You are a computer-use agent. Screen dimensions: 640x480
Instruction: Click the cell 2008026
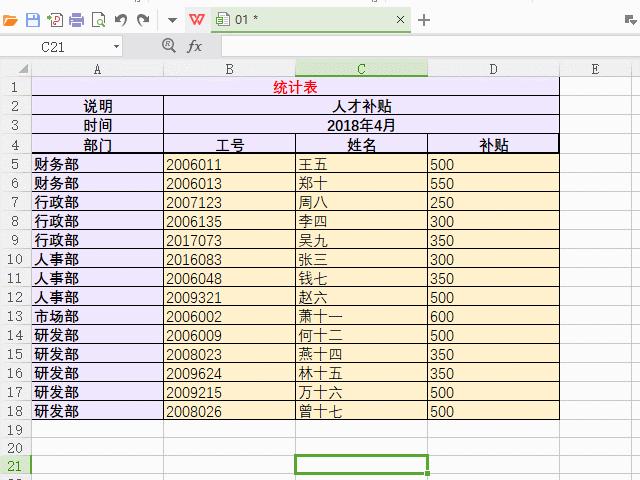point(229,411)
